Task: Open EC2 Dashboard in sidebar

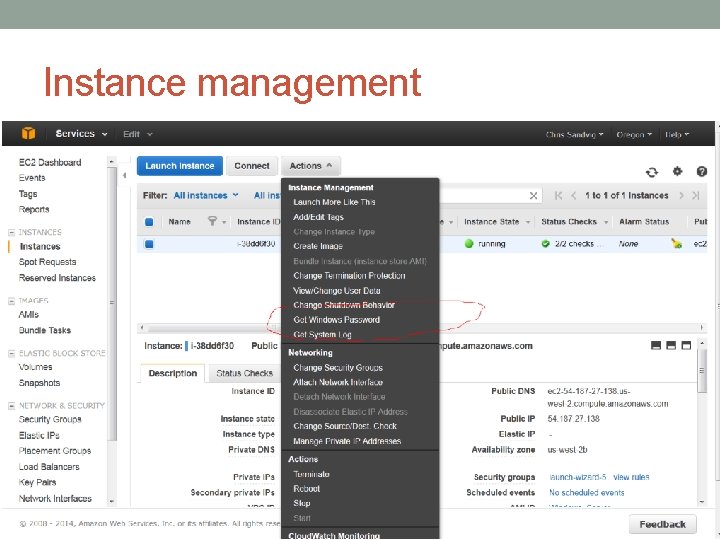Action: pyautogui.click(x=50, y=163)
